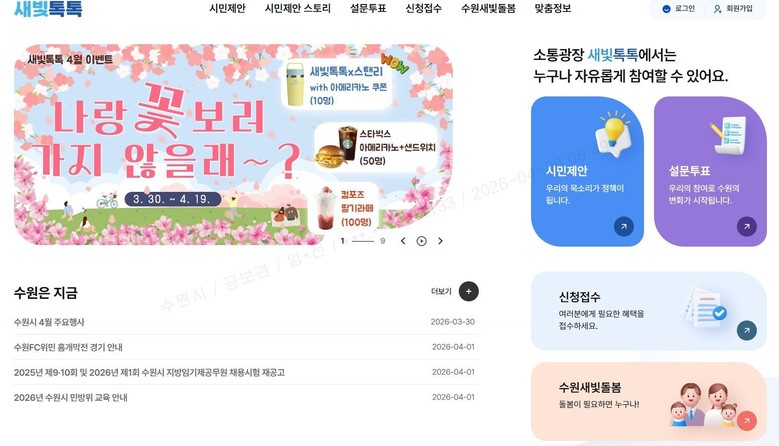
Task: Open the 설문투표 menu item
Action: click(368, 8)
